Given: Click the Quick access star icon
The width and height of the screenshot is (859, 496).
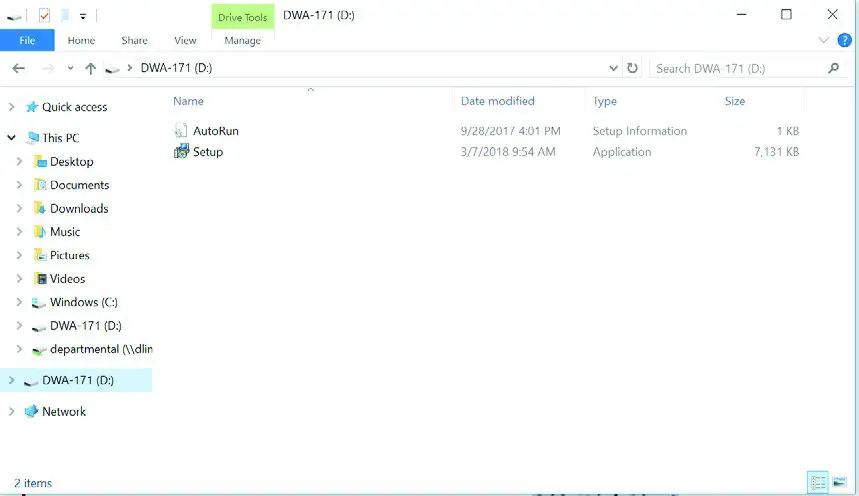Looking at the screenshot, I should [x=32, y=107].
